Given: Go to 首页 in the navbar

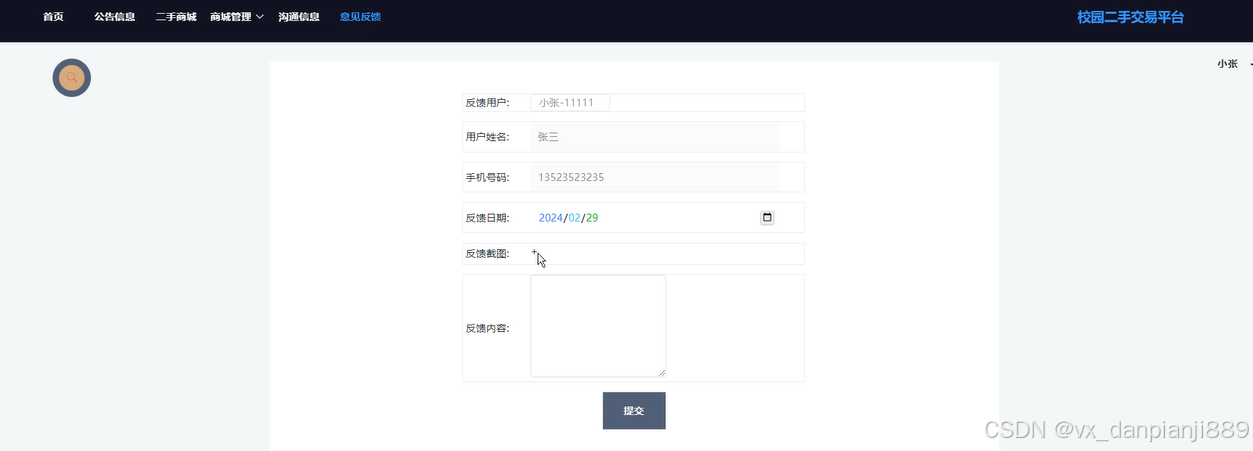Looking at the screenshot, I should (53, 17).
